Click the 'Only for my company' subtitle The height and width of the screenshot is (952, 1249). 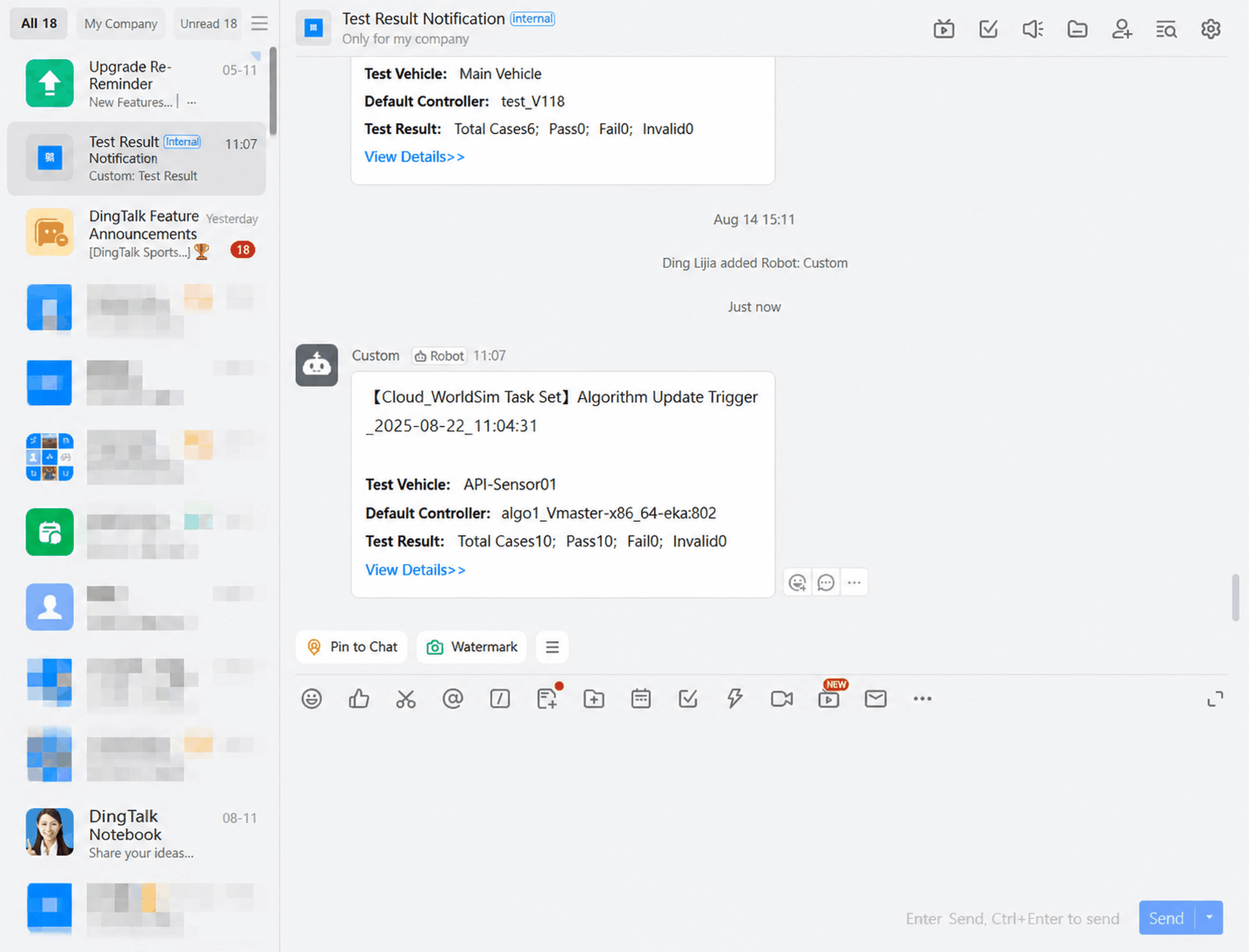[x=405, y=39]
